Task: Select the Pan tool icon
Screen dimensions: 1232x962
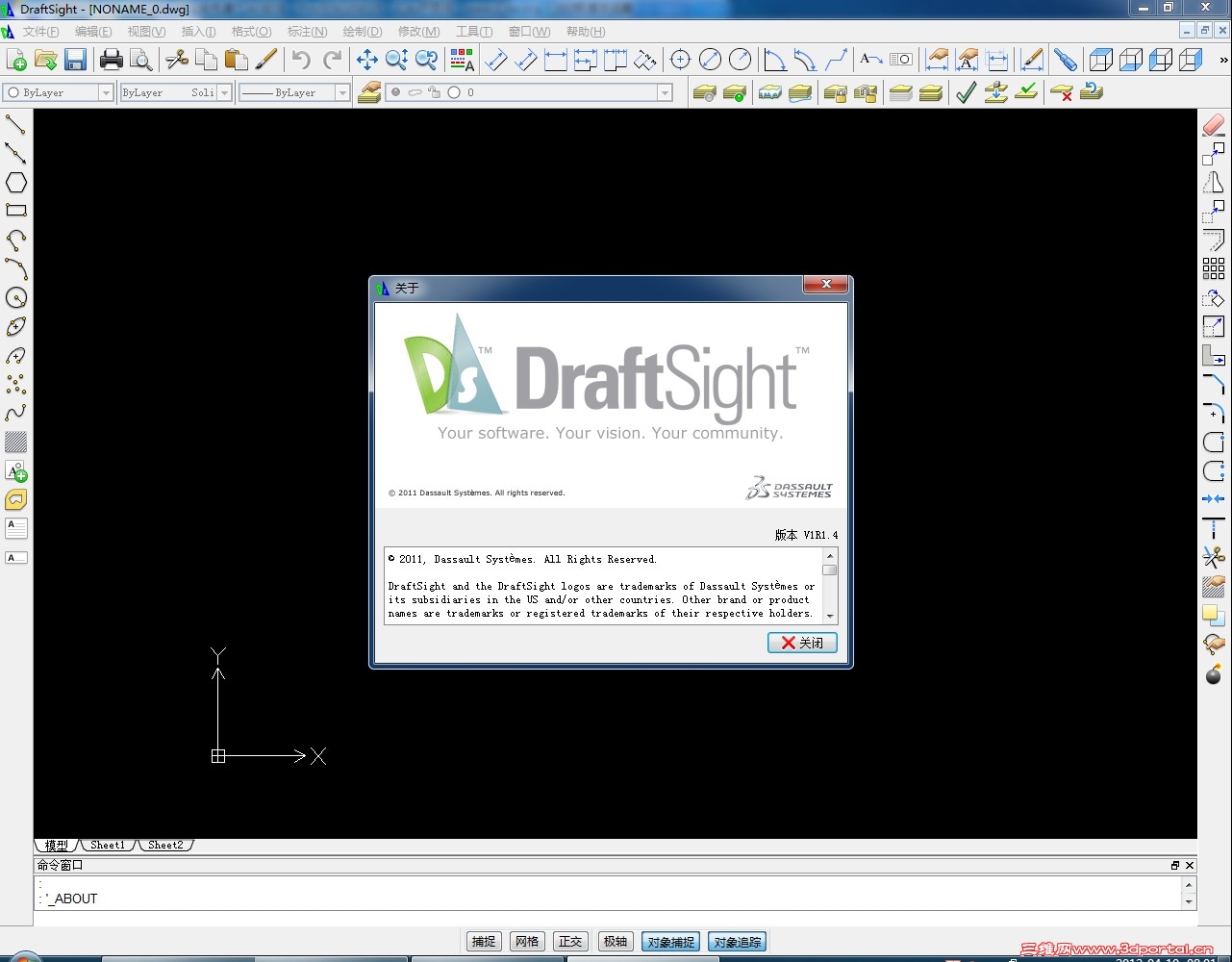Action: coord(367,60)
